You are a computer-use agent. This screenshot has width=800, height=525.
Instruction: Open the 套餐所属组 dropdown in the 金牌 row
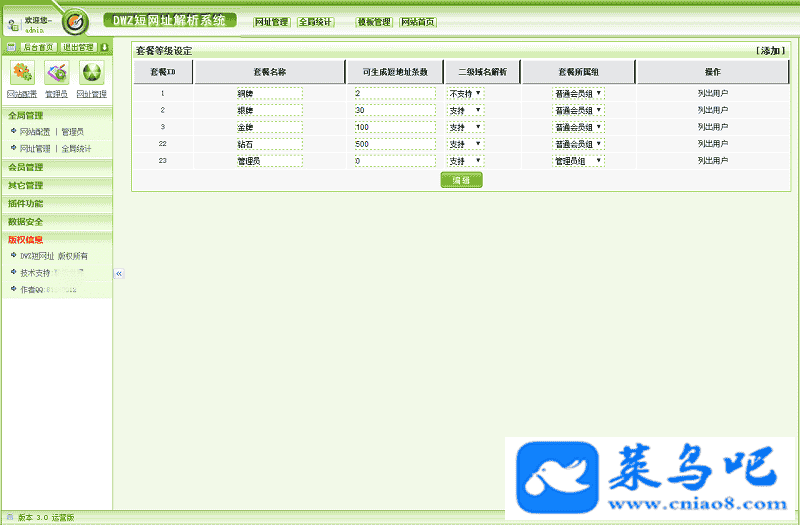tap(578, 127)
